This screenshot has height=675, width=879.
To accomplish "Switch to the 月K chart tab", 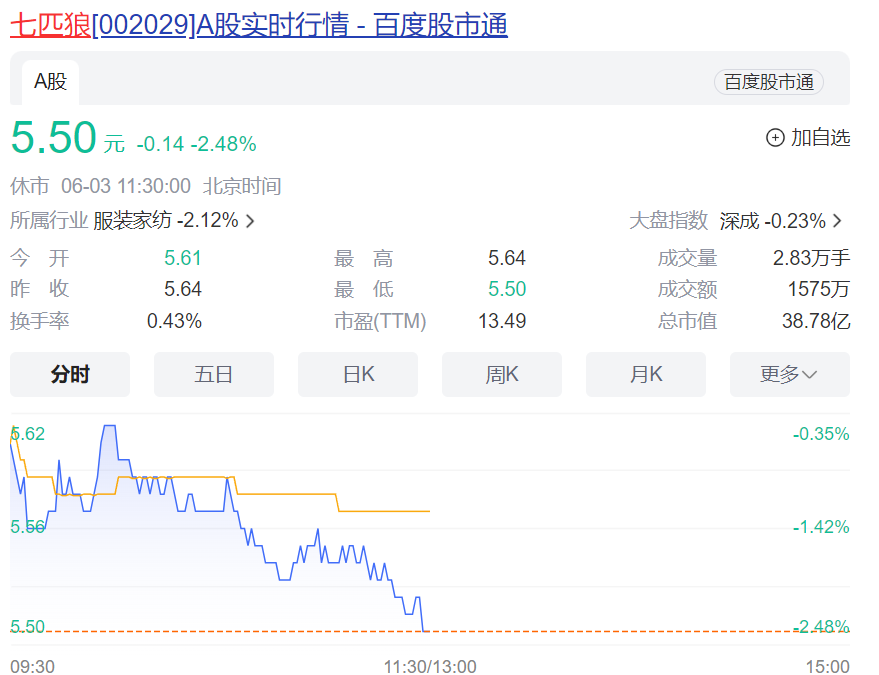I will [646, 375].
